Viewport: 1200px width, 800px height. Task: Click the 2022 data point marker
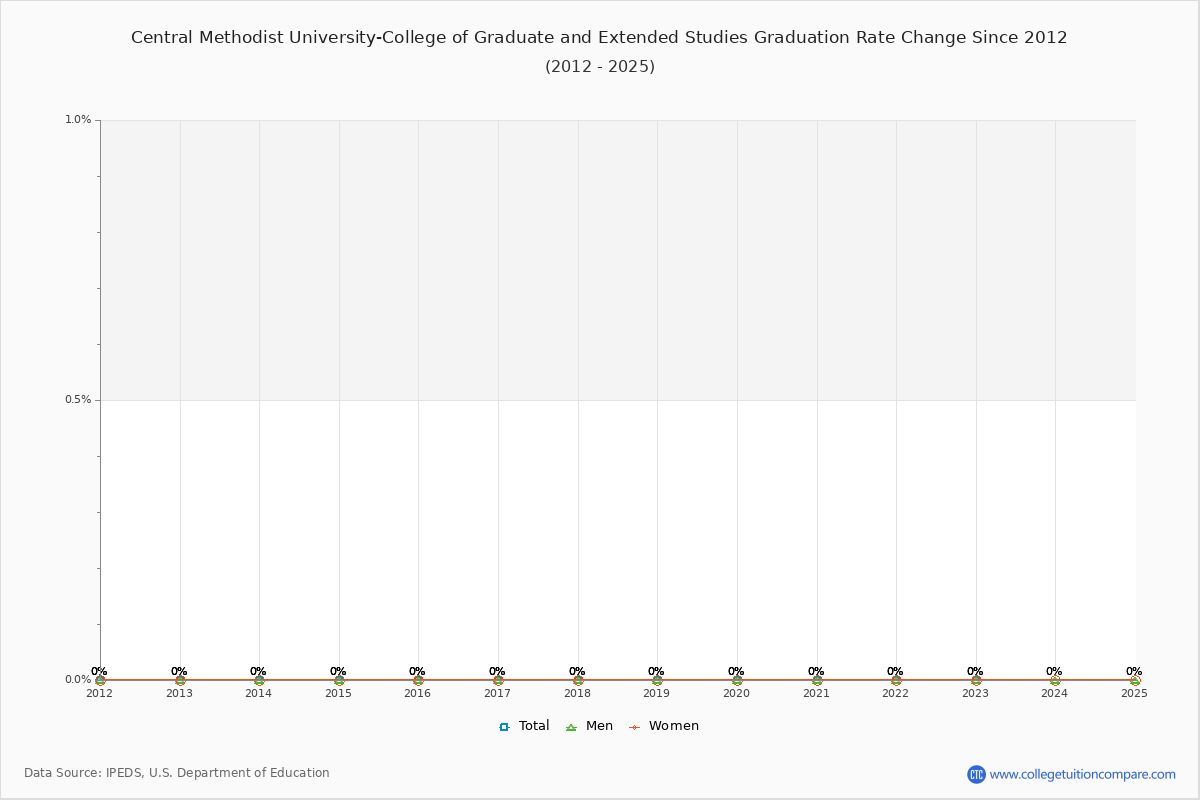coord(896,680)
